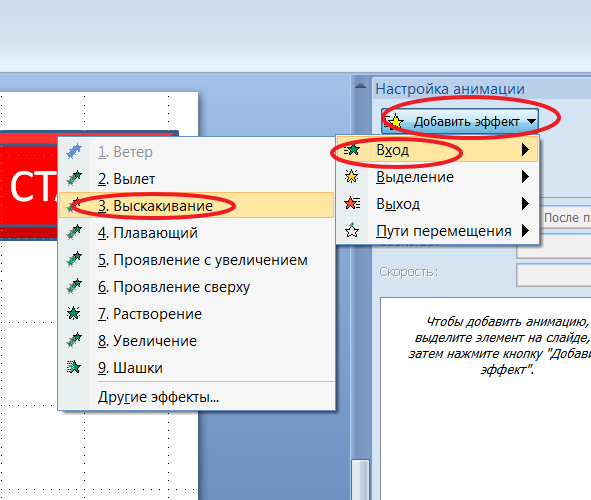The image size is (591, 500).
Task: Click the disabled '1. Ветер' entry
Action: pyautogui.click(x=197, y=152)
